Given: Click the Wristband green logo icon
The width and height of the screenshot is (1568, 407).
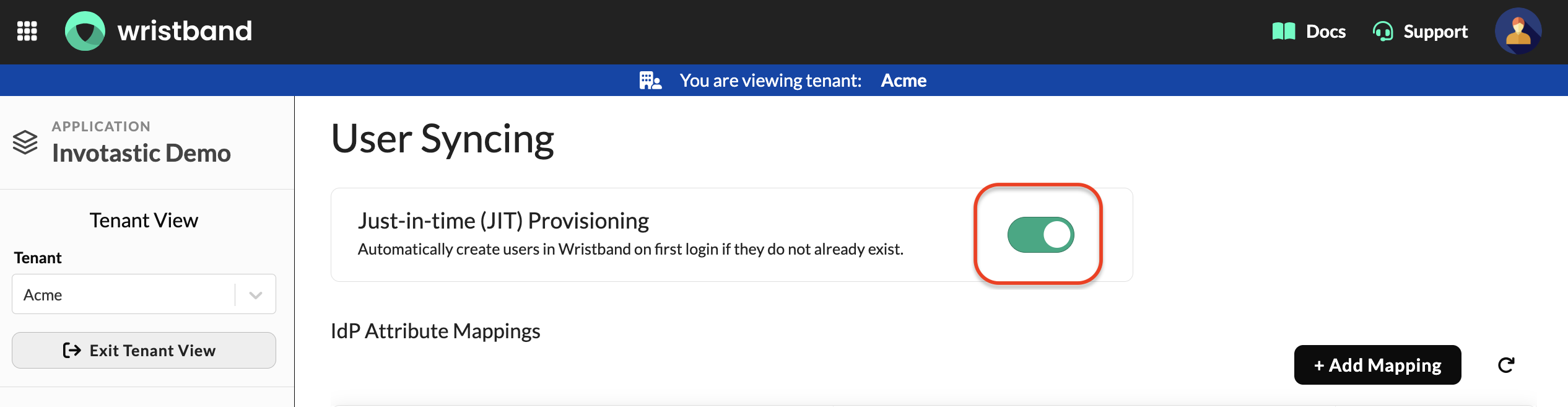Looking at the screenshot, I should point(85,31).
